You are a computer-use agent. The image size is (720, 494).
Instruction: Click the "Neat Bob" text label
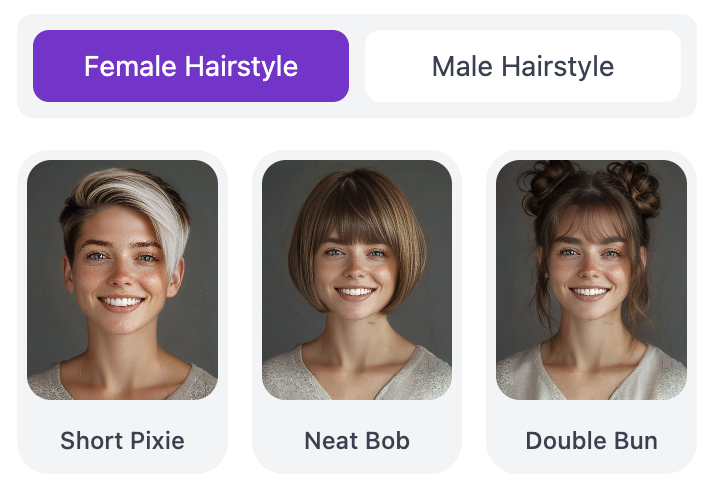pyautogui.click(x=357, y=441)
